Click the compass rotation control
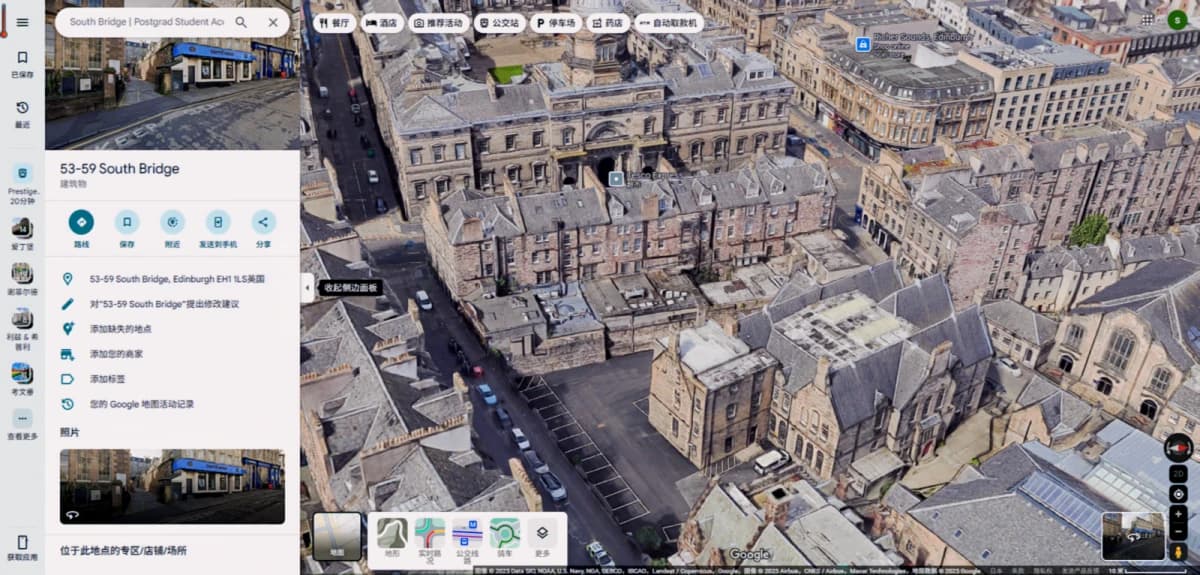The height and width of the screenshot is (575, 1200). tap(1179, 448)
